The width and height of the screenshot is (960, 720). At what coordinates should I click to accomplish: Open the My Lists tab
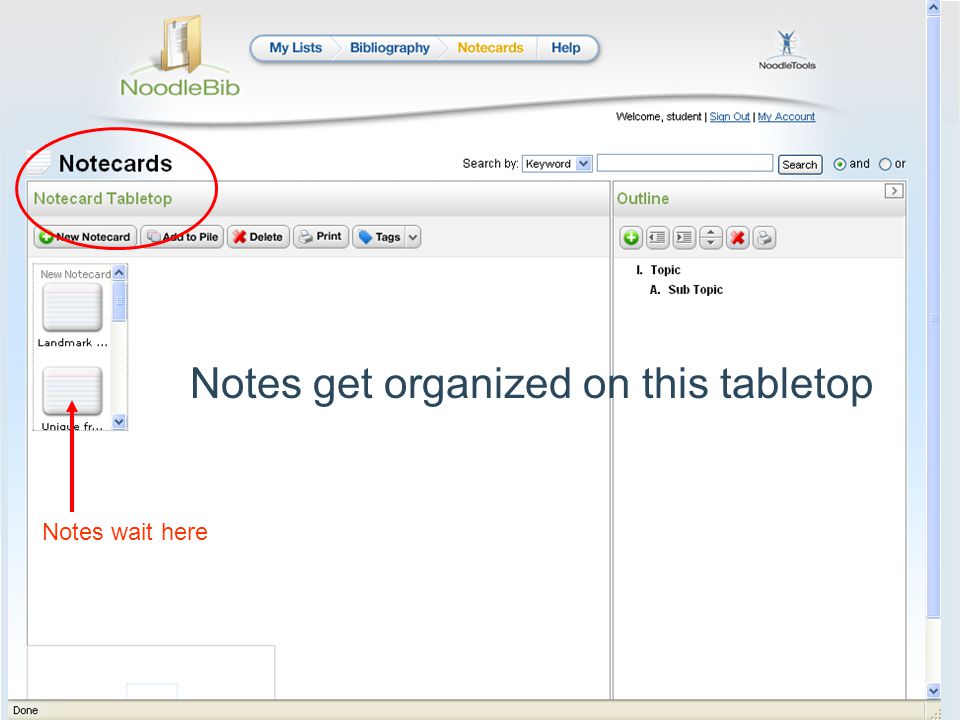[x=296, y=48]
